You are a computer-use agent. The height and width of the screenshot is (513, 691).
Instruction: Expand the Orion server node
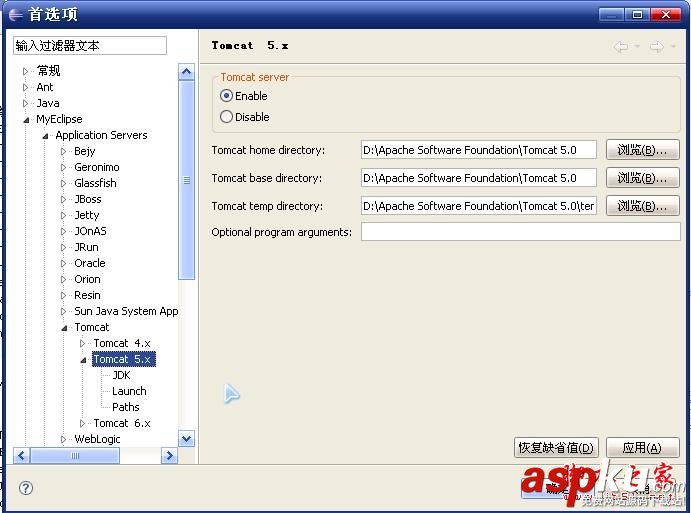click(63, 279)
